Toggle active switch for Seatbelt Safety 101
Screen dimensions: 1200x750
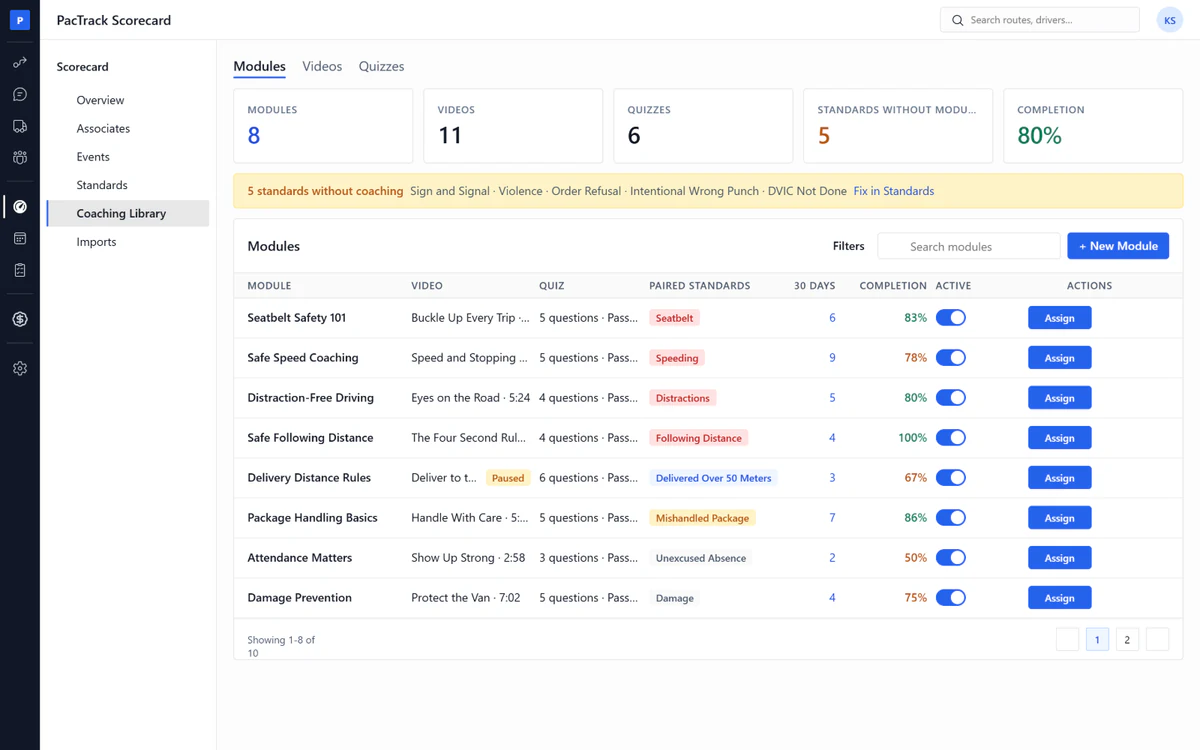(951, 318)
